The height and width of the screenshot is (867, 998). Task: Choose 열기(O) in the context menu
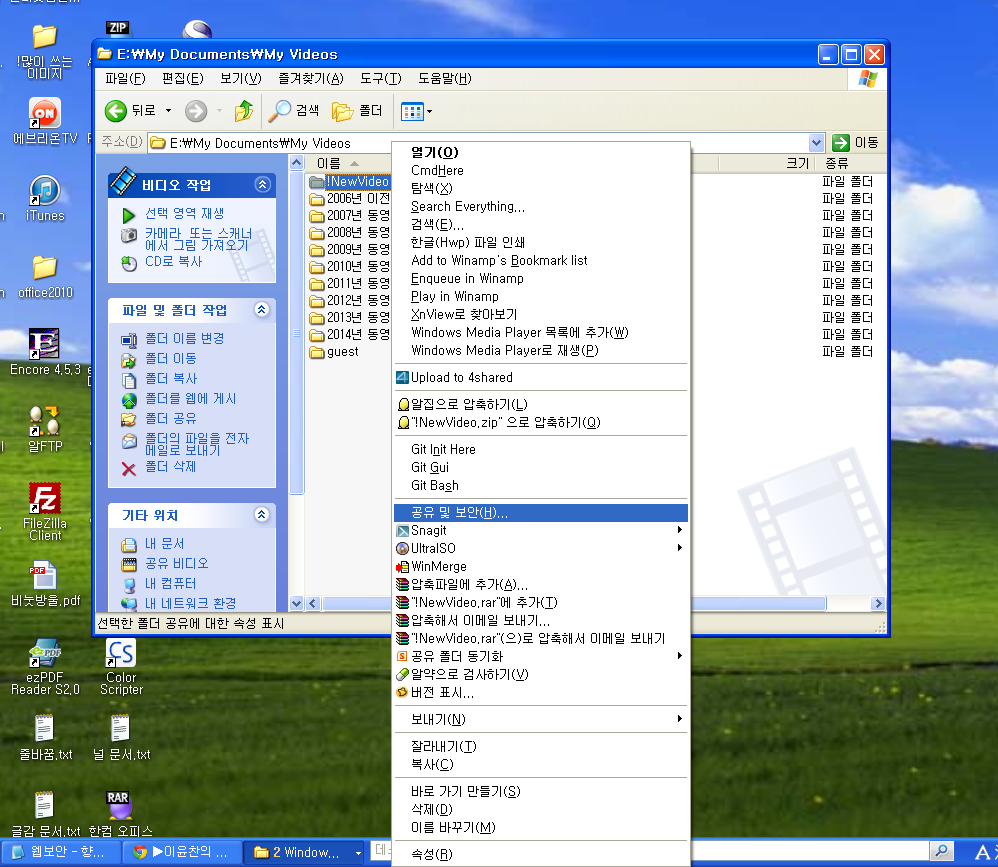pos(540,152)
